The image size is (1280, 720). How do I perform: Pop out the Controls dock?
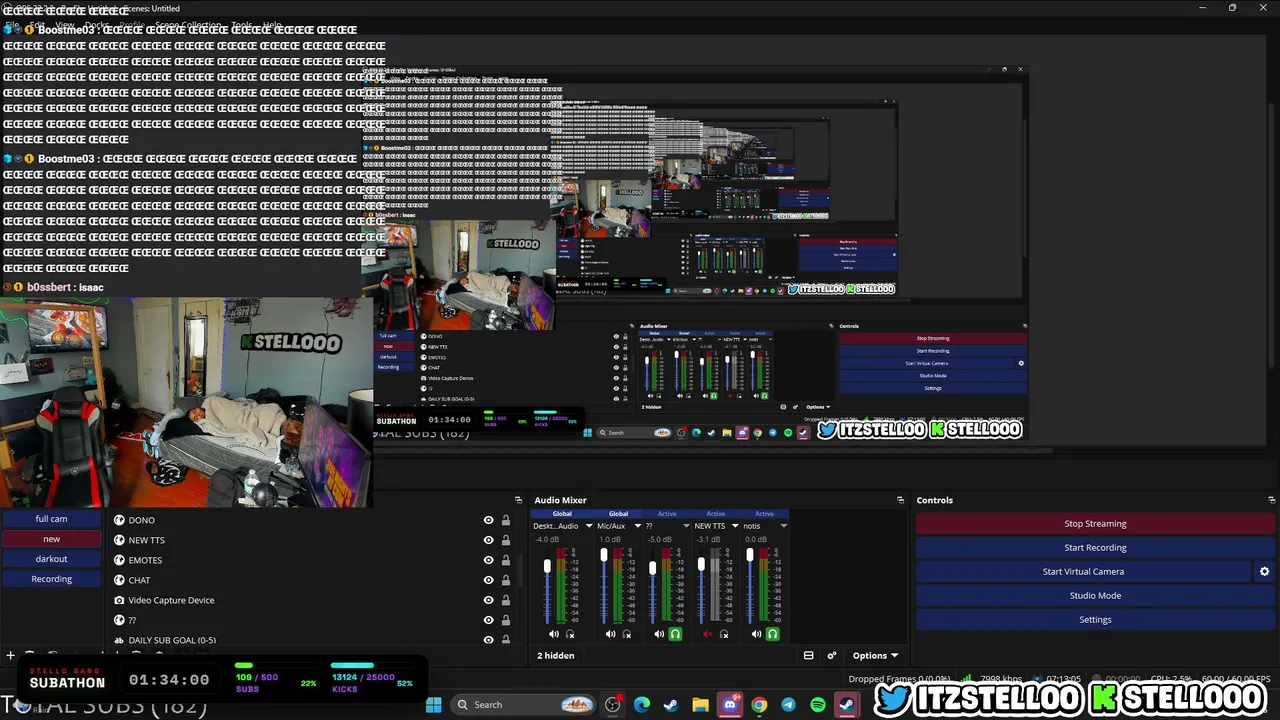tap(1271, 500)
